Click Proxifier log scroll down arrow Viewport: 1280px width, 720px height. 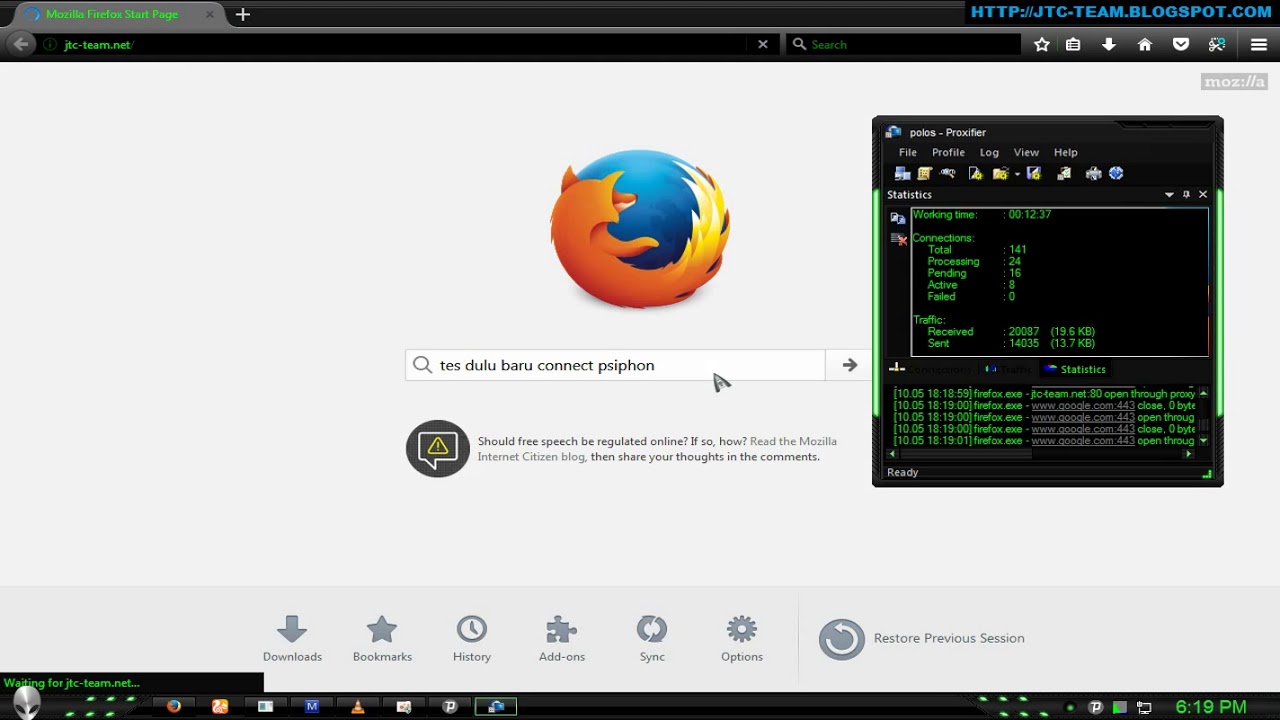(1203, 441)
